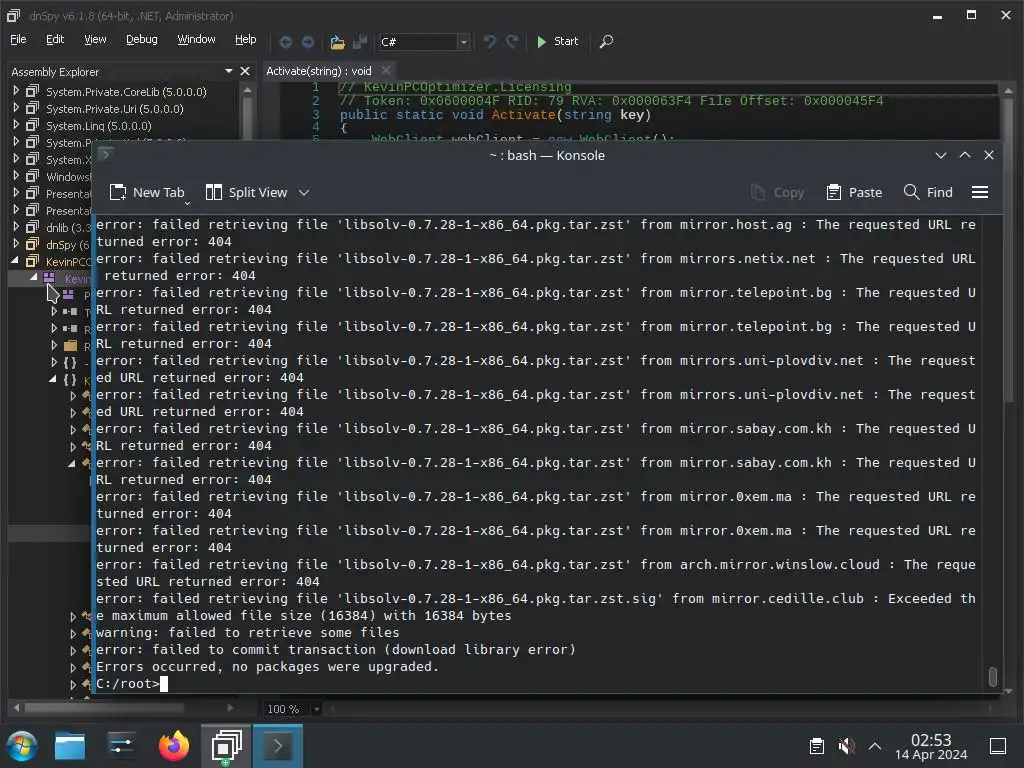The image size is (1024, 768).
Task: Navigate forward in dnSpy toolbar
Action: coord(308,42)
